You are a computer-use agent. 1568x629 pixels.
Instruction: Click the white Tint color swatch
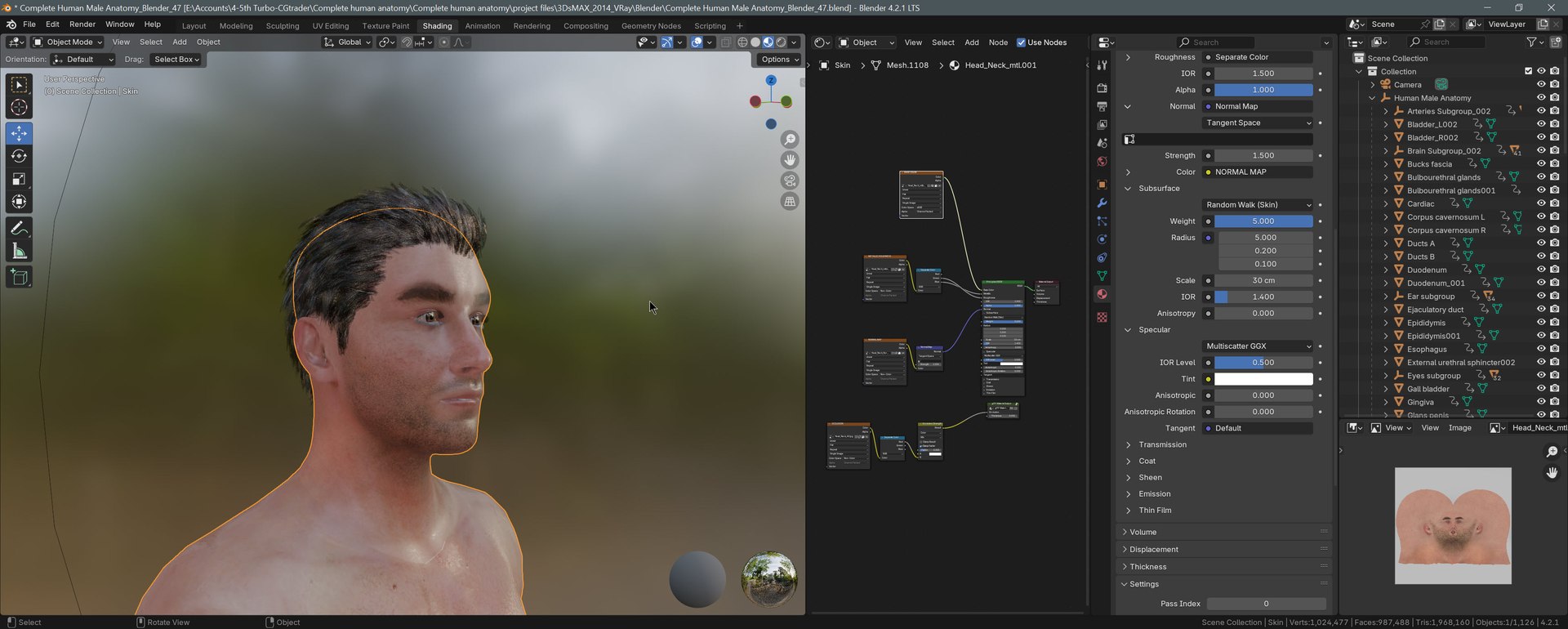[x=1263, y=379]
